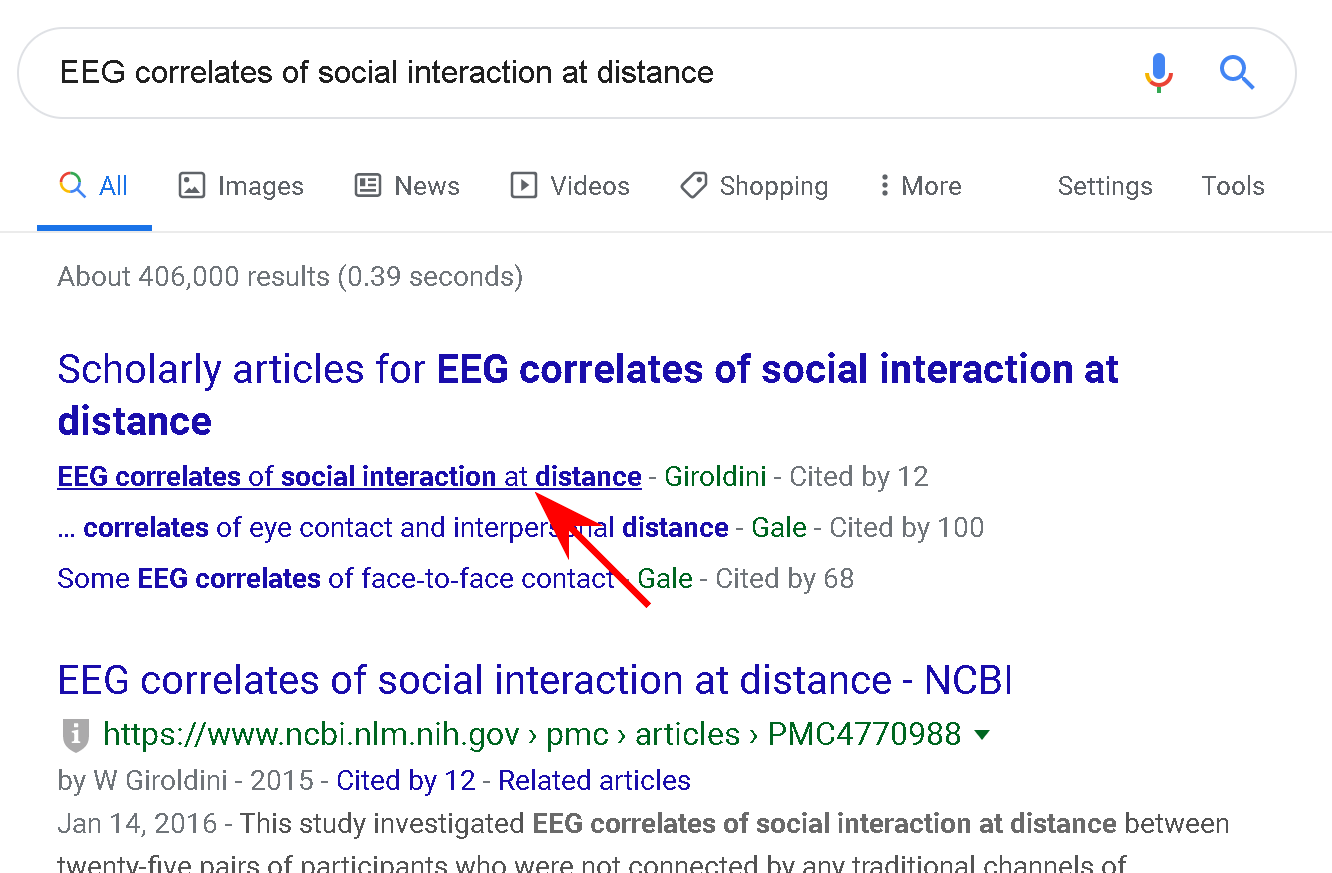Open the NCBI search result title

click(535, 681)
